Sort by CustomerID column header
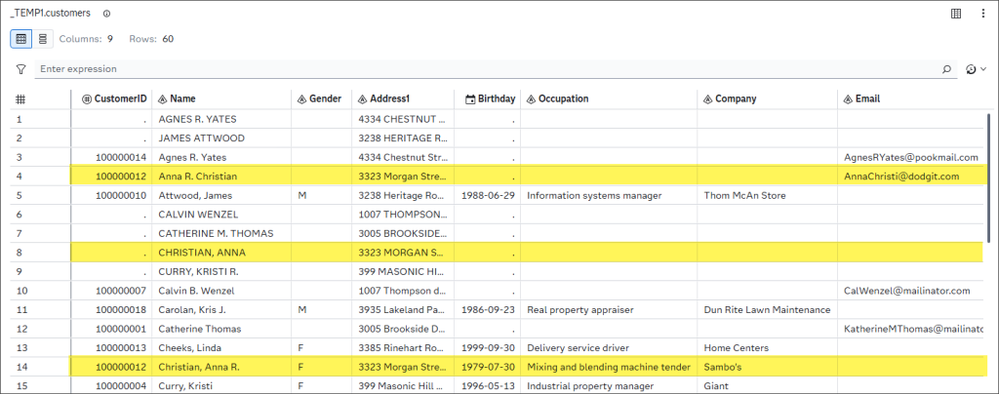The height and width of the screenshot is (394, 999). [x=115, y=99]
